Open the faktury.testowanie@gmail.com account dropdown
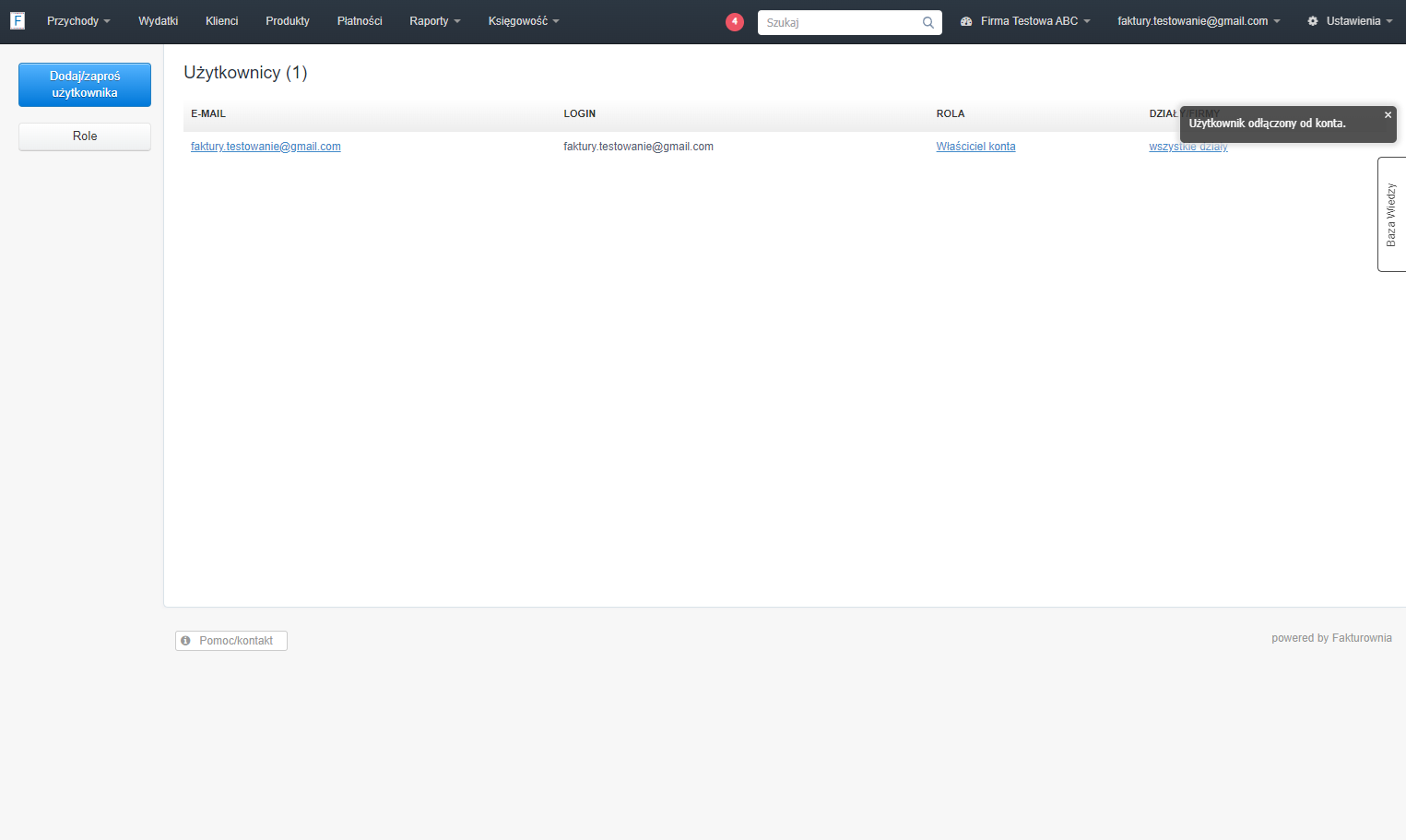 coord(1199,21)
